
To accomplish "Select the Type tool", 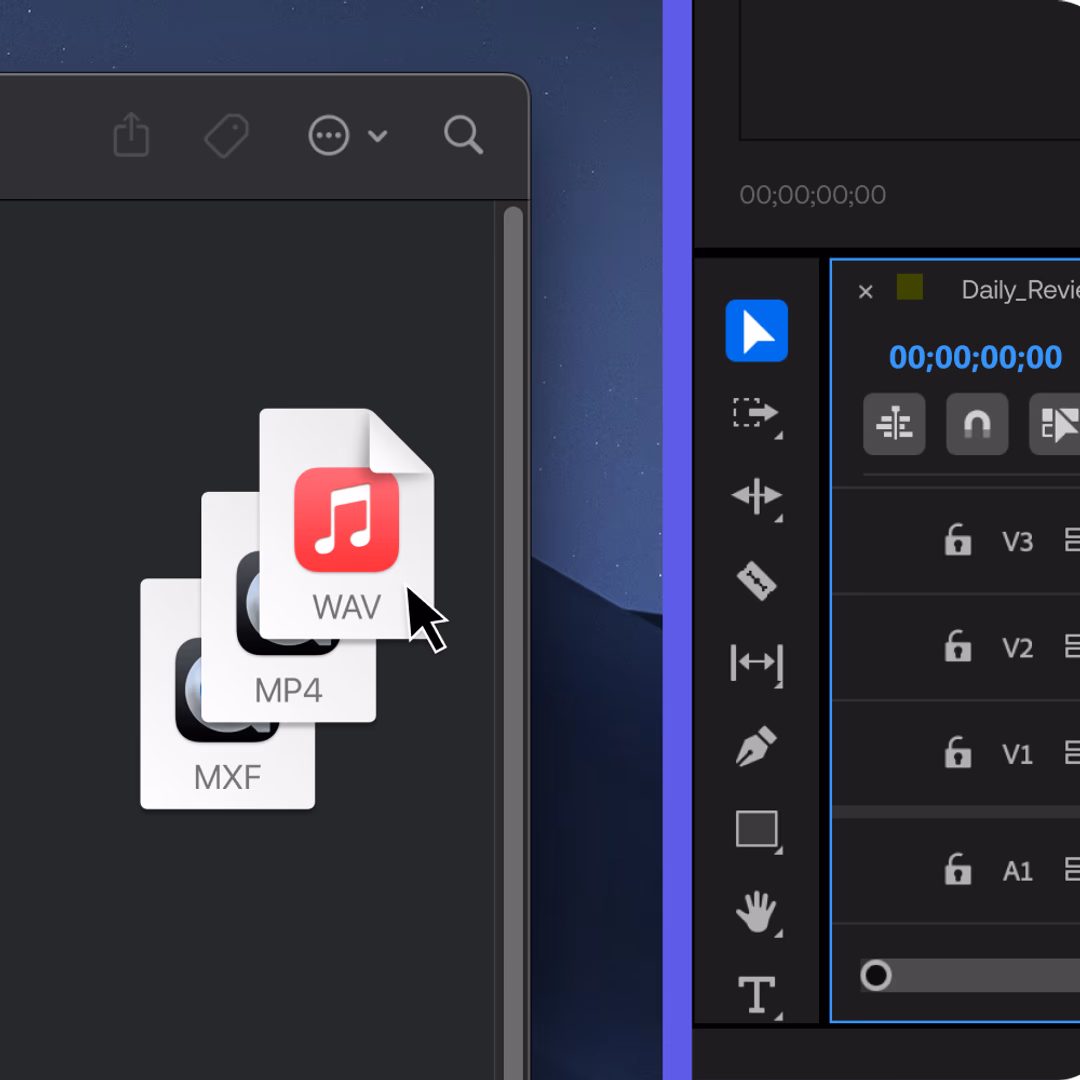I will [x=757, y=995].
